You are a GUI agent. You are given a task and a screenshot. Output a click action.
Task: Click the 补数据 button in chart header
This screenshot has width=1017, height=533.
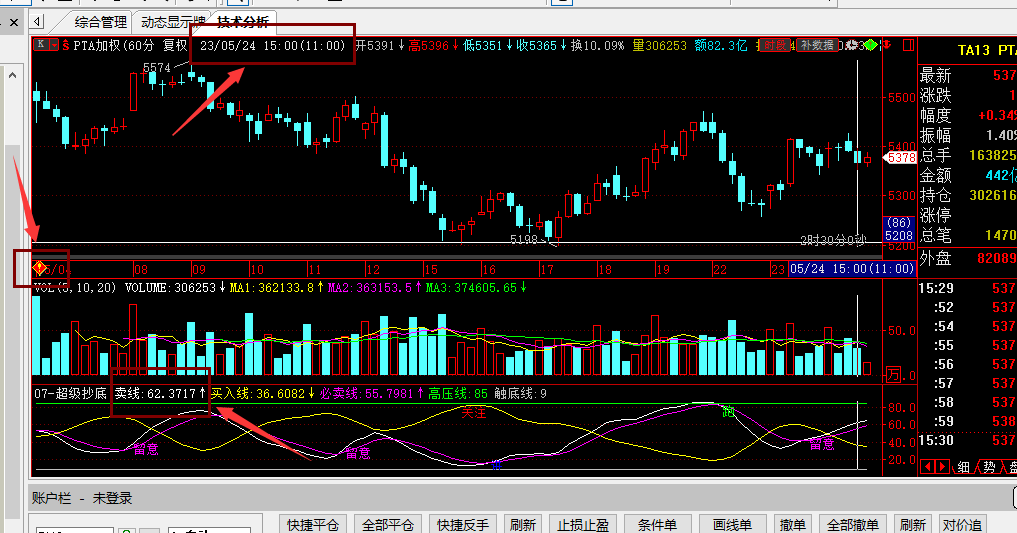click(x=816, y=45)
